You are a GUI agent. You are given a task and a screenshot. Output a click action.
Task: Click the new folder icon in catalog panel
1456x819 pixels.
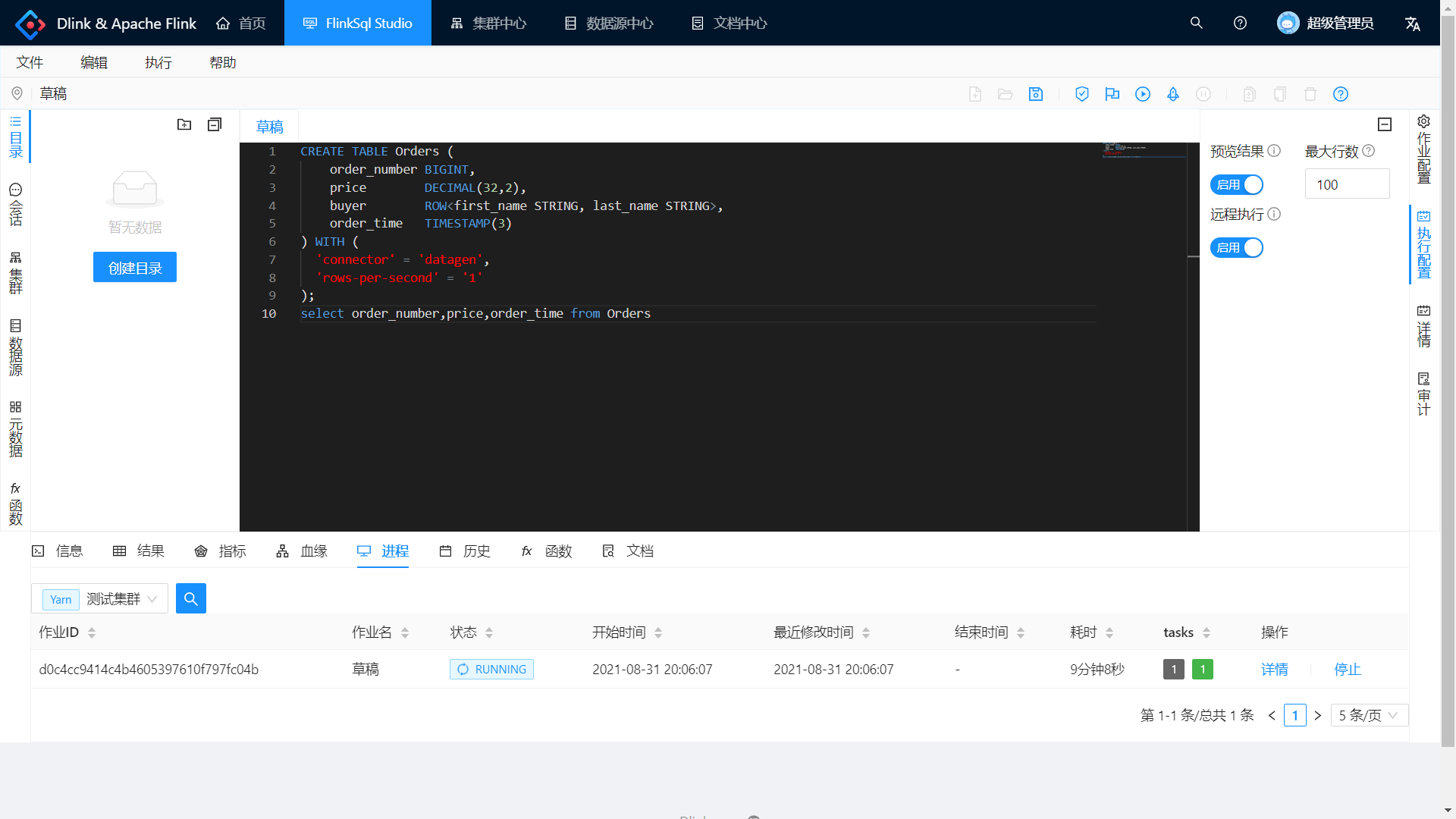184,124
